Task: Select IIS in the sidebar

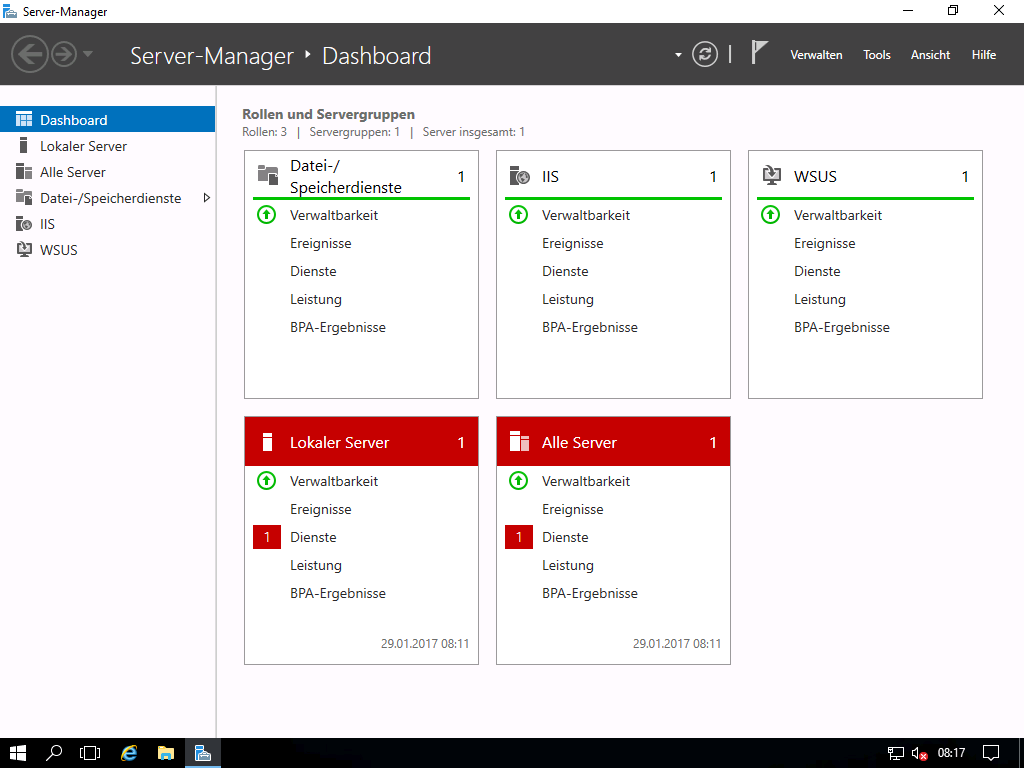Action: [107, 224]
